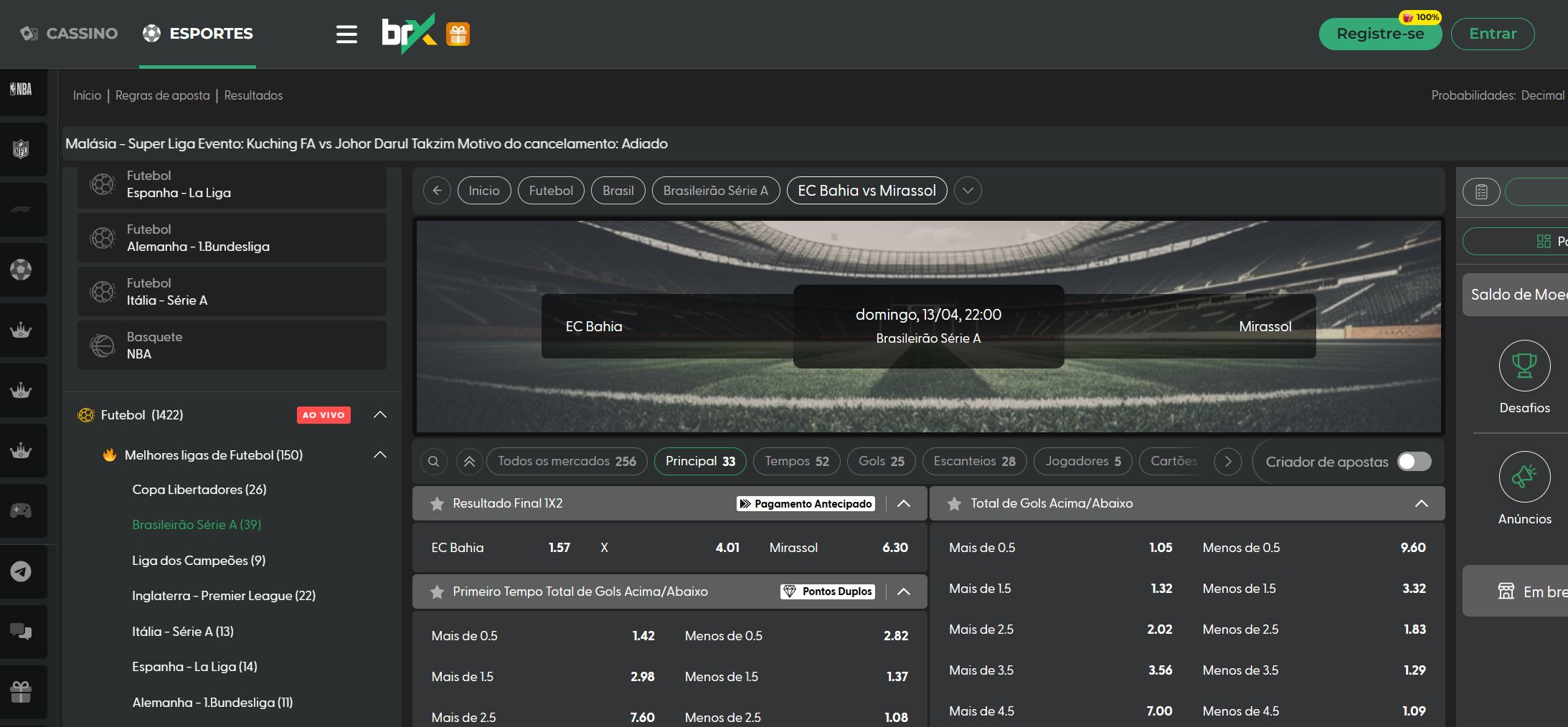Select the Jogadores 5 tab
Image resolution: width=1568 pixels, height=727 pixels.
point(1083,462)
